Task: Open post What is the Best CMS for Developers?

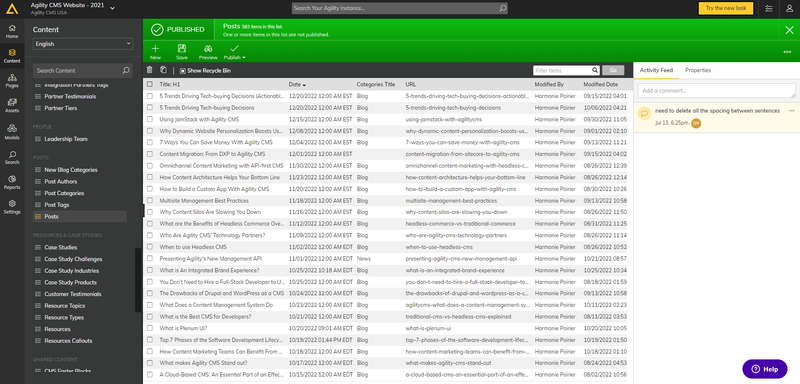Action: tap(205, 317)
